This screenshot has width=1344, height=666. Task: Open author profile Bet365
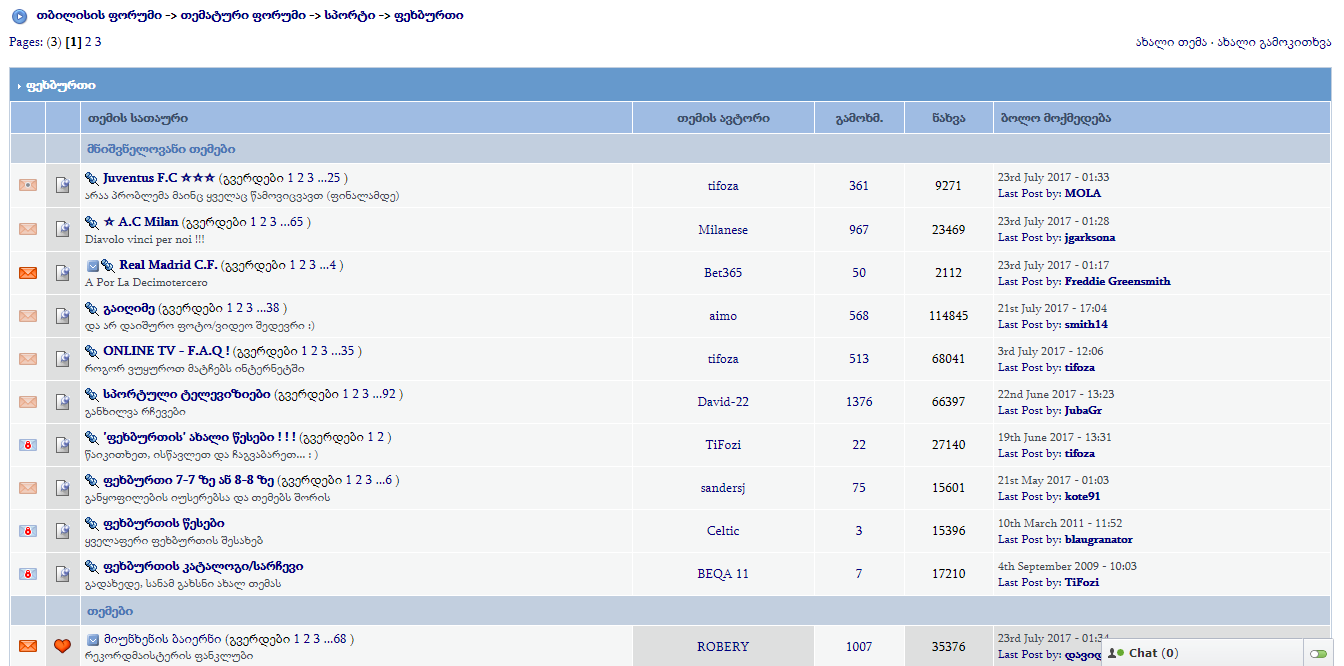point(723,273)
